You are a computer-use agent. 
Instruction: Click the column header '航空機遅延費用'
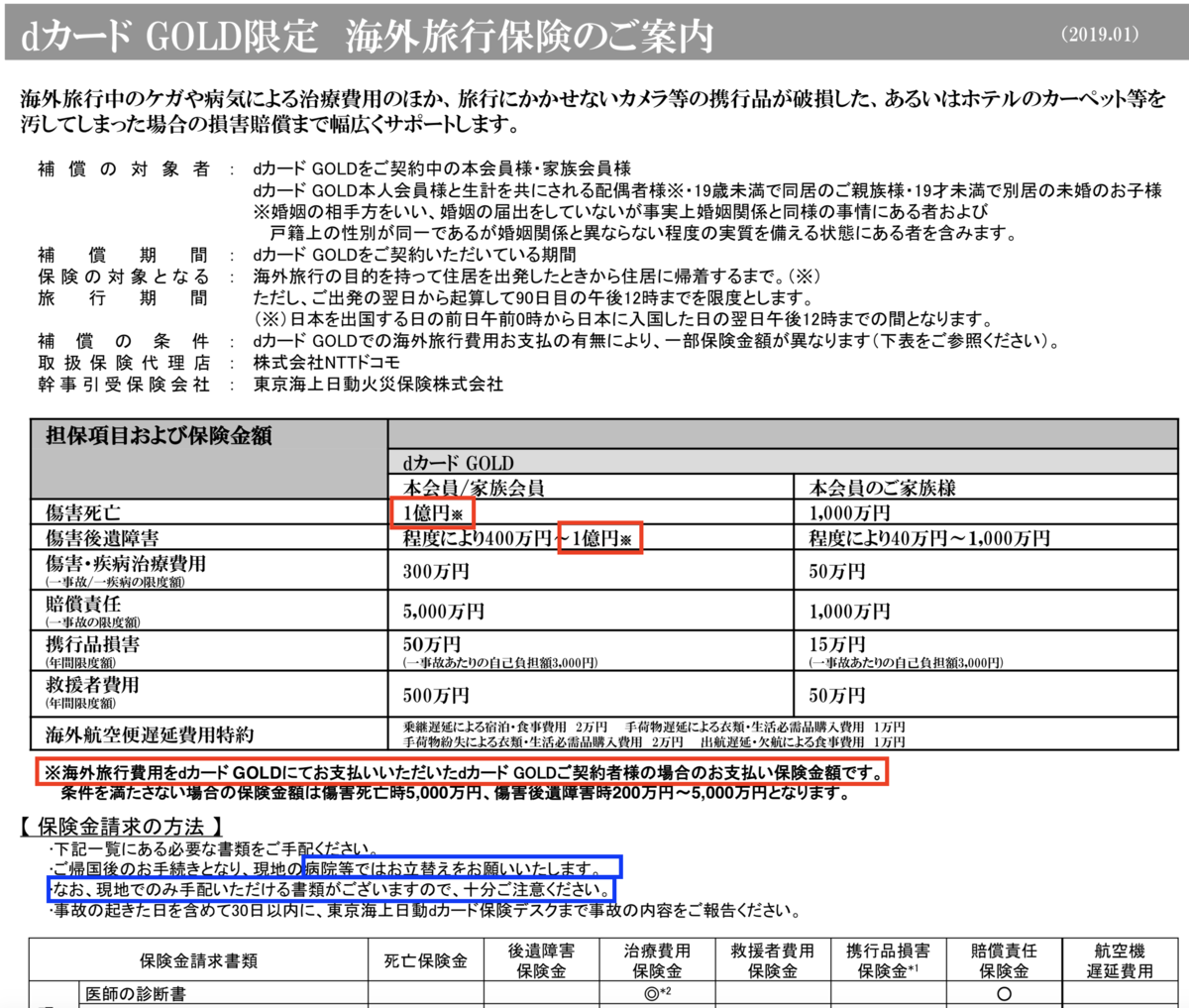tap(1120, 960)
